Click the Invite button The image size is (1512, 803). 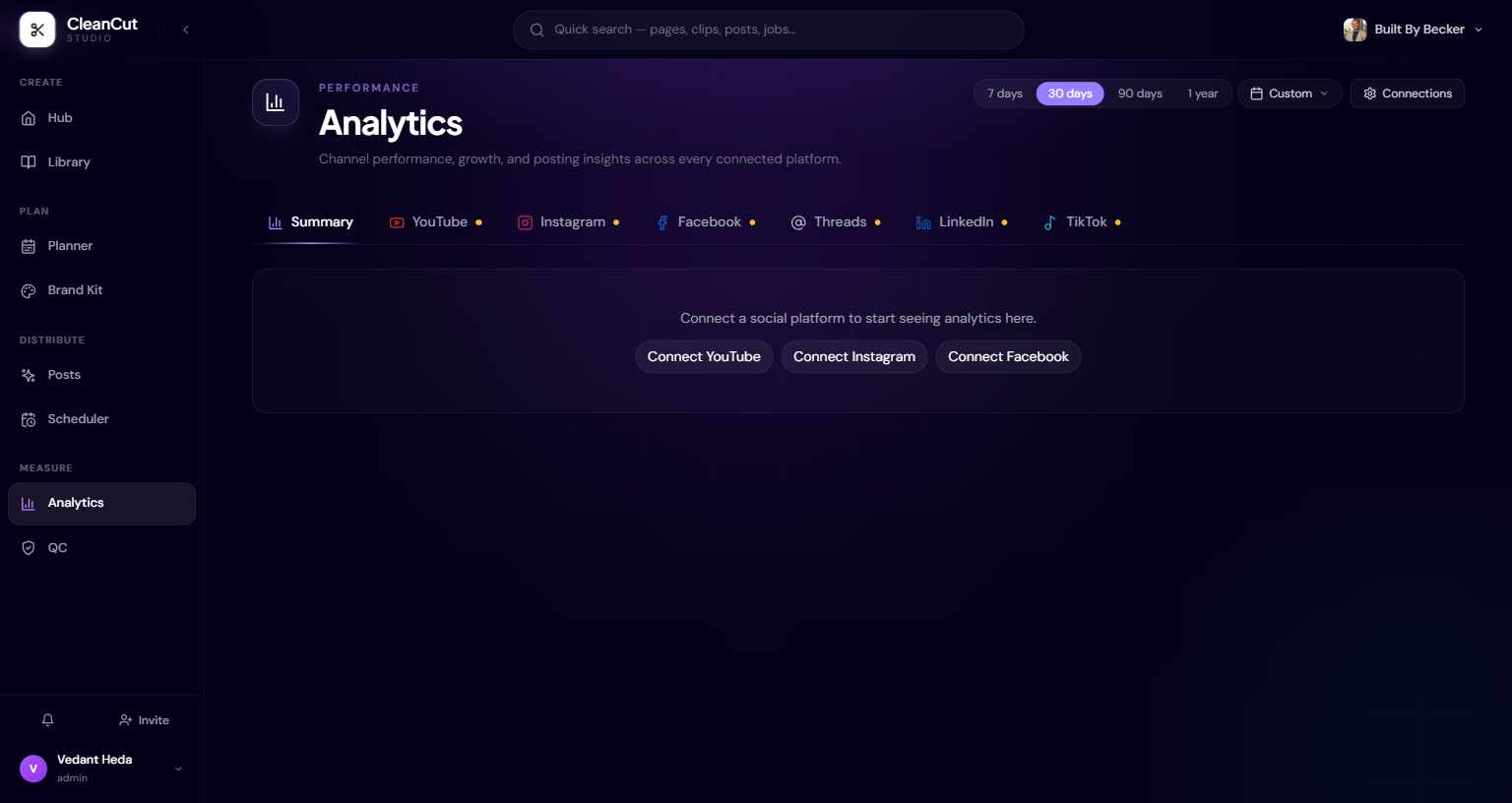click(x=144, y=720)
